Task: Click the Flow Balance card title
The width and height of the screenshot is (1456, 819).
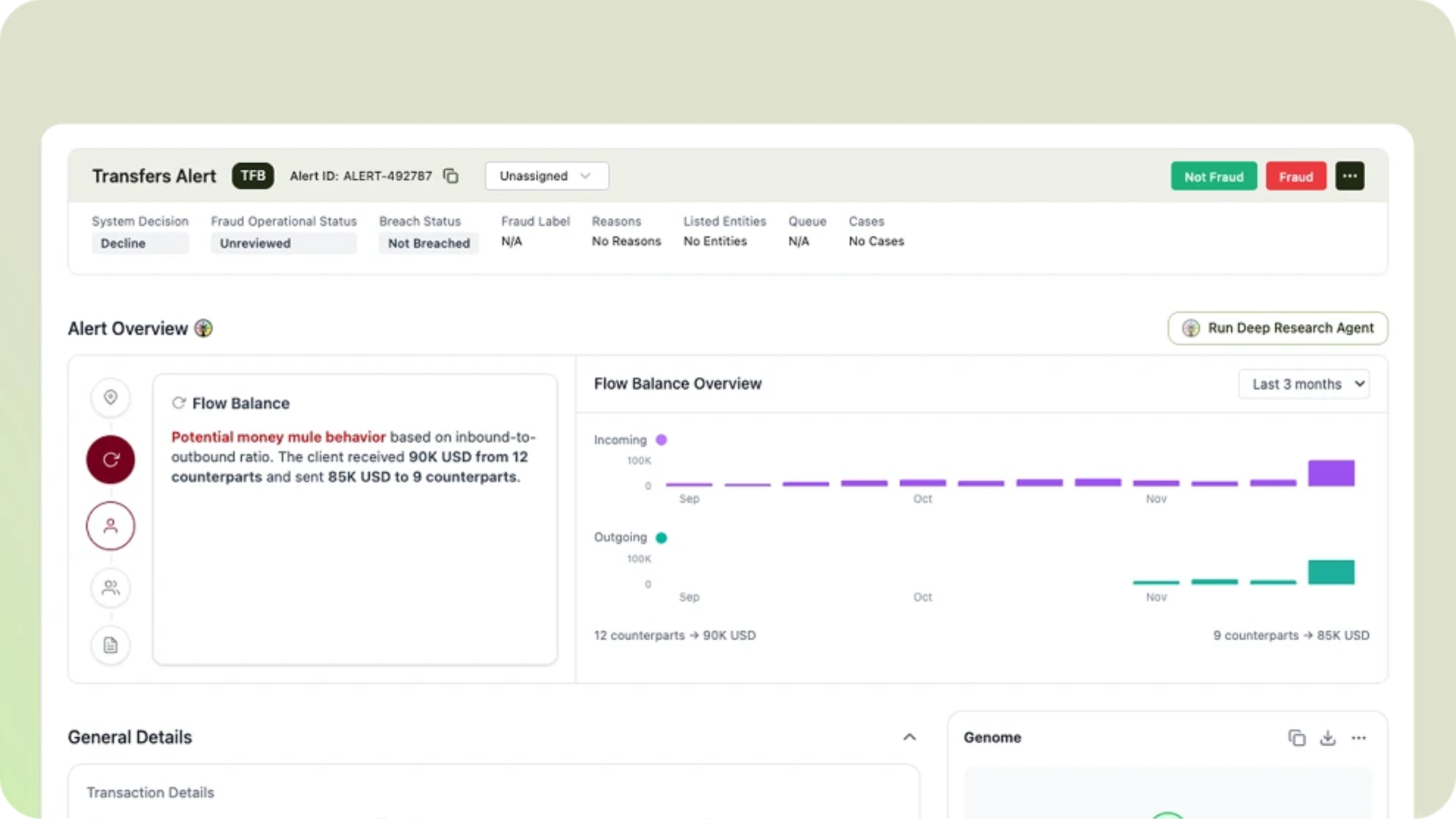Action: point(241,403)
